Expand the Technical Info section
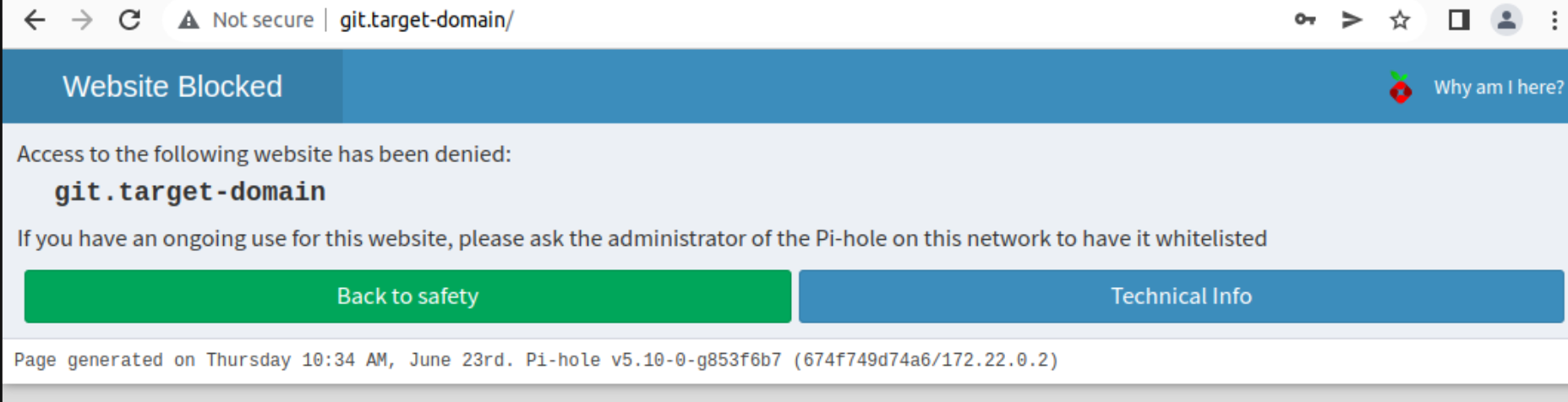 tap(1181, 296)
